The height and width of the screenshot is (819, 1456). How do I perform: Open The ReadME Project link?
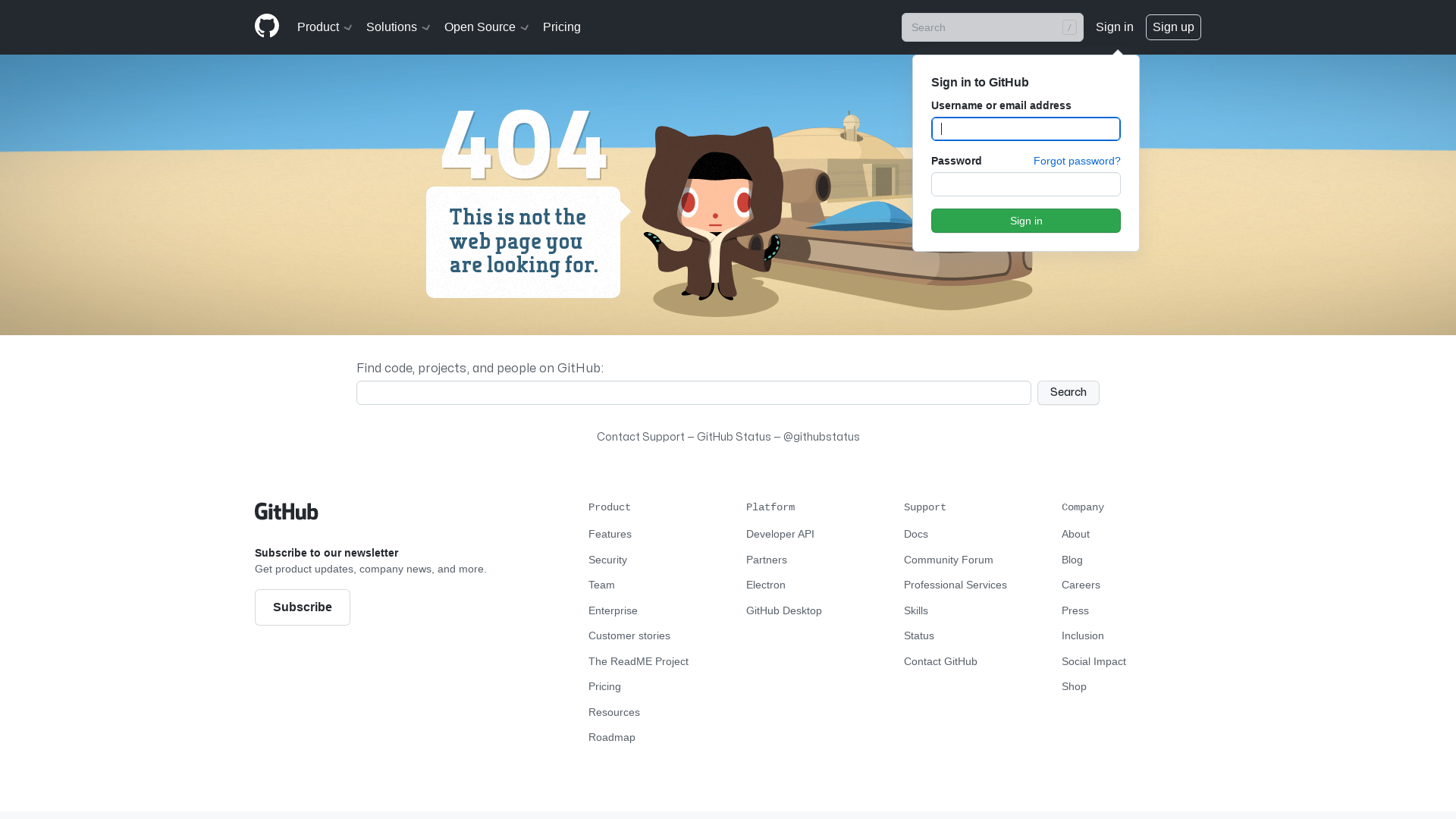tap(639, 661)
